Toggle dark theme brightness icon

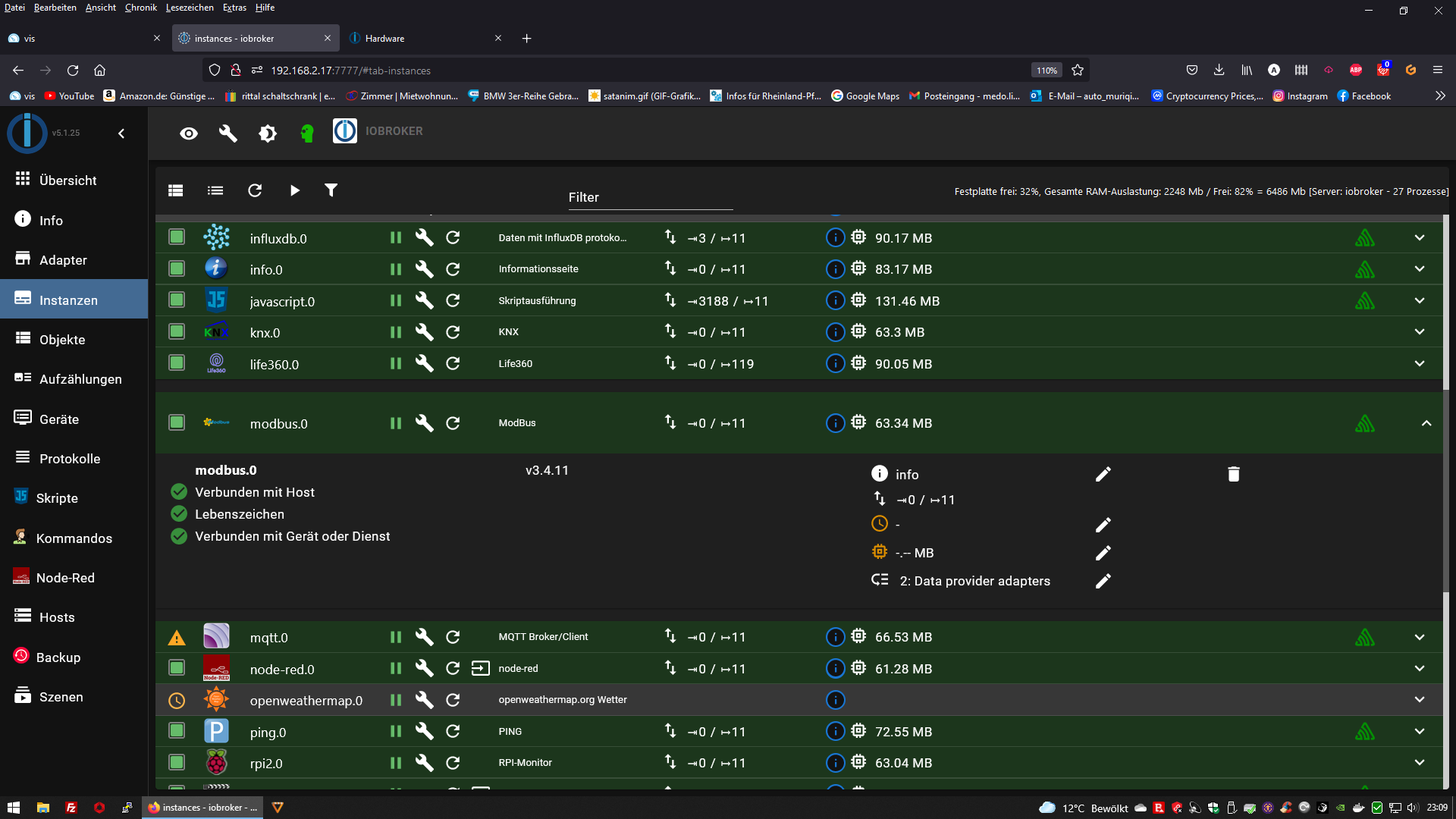pyautogui.click(x=268, y=133)
